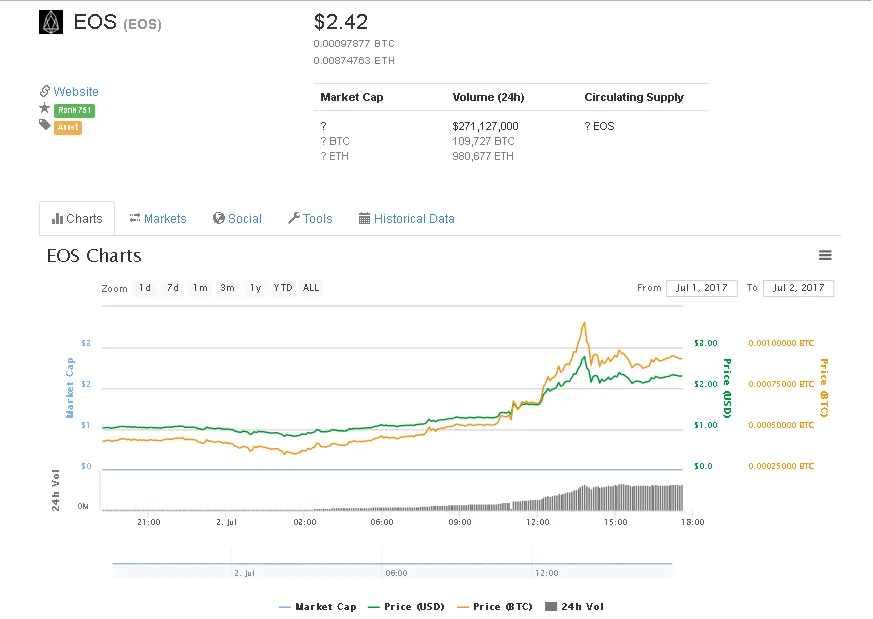873x619 pixels.
Task: Click the 15:00 x-axis label
Action: click(615, 522)
